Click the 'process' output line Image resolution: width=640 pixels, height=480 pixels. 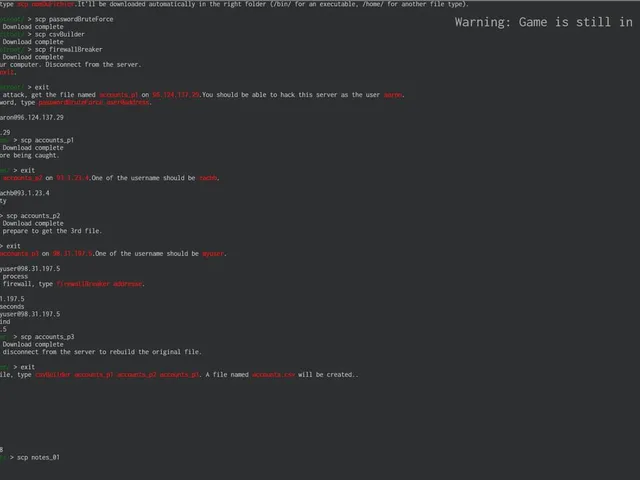[x=15, y=276]
